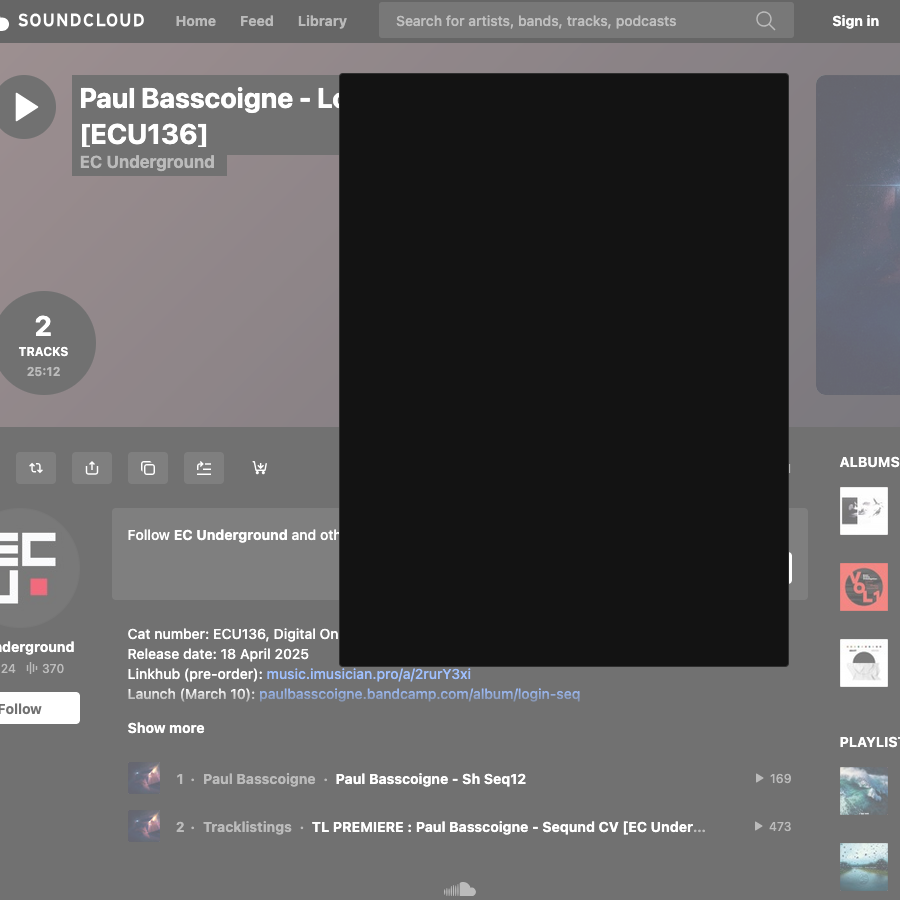Click the SoundCloud logo
The height and width of the screenshot is (900, 900).
click(73, 21)
